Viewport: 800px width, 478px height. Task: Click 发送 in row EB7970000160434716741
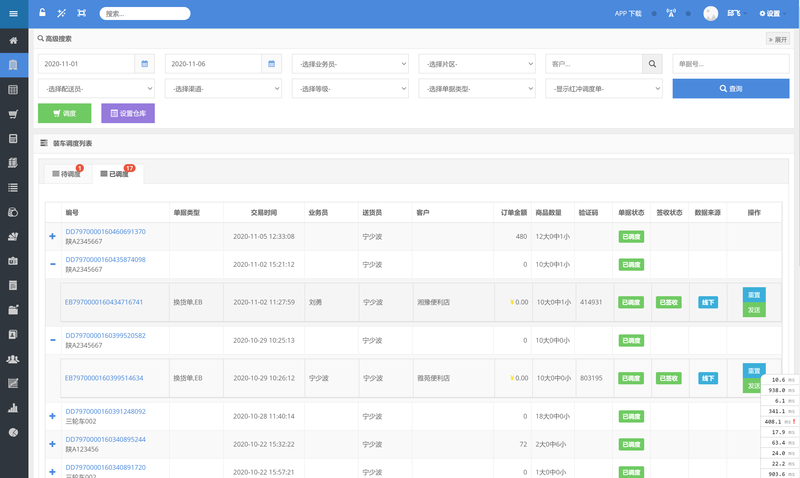tap(754, 310)
